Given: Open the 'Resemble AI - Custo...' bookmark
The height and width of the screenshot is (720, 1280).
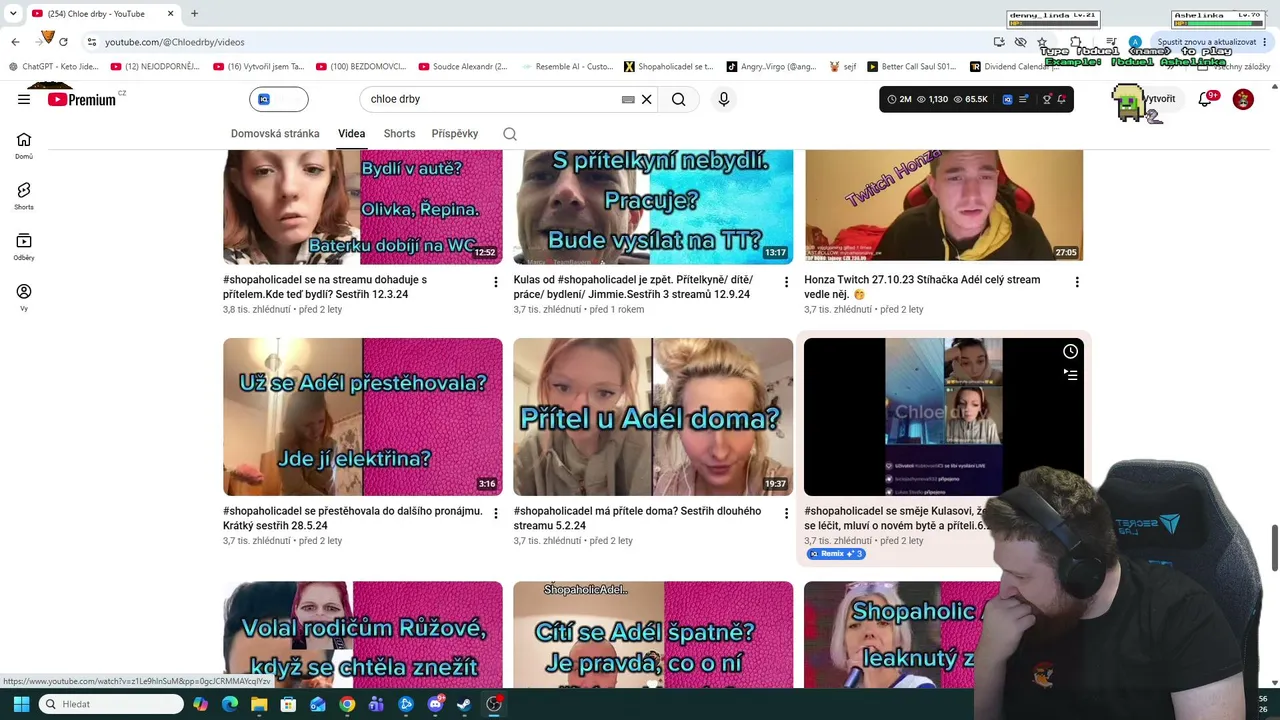Looking at the screenshot, I should coord(566,67).
